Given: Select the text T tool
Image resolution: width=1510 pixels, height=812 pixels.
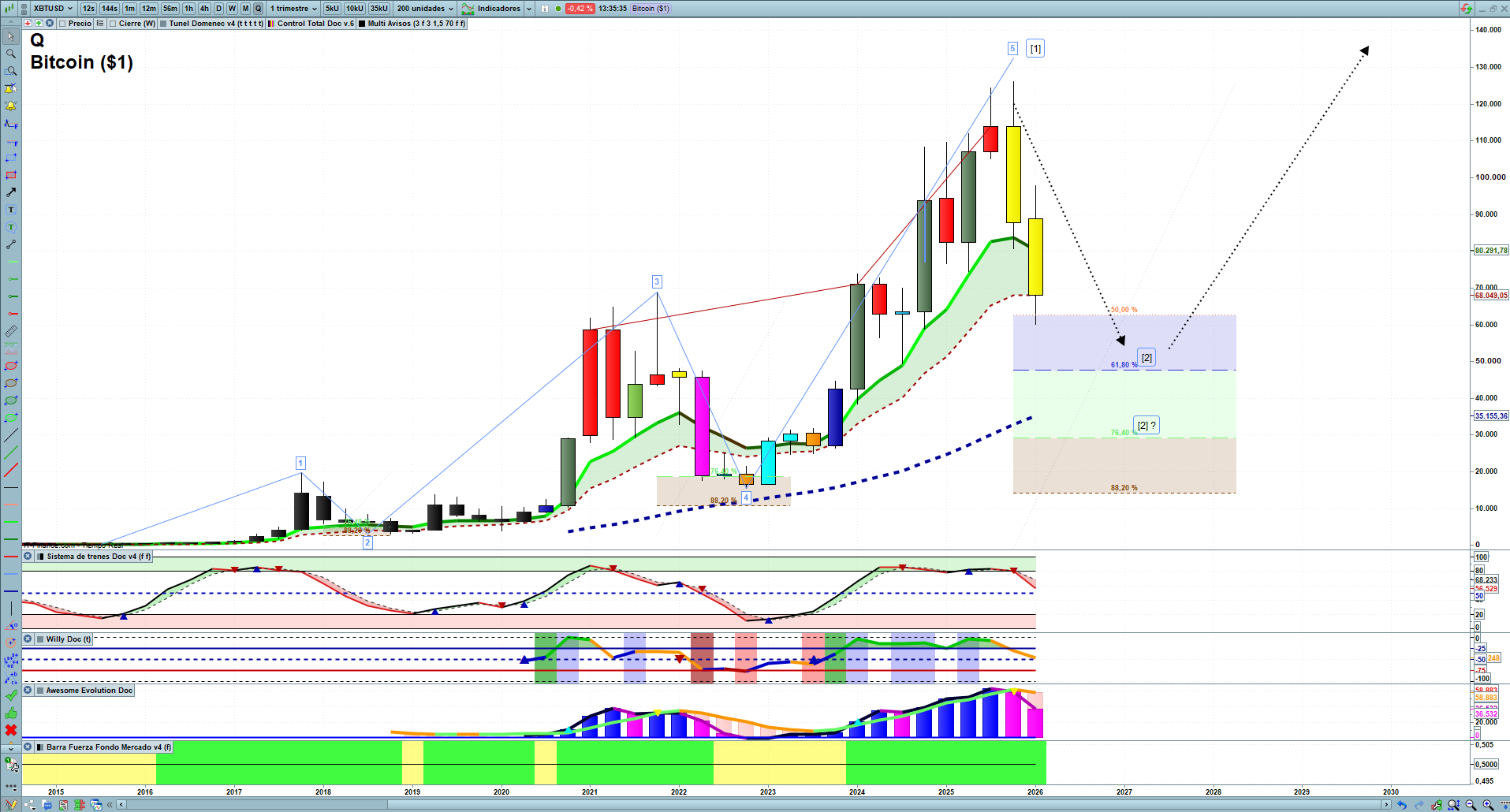Looking at the screenshot, I should click(x=11, y=210).
